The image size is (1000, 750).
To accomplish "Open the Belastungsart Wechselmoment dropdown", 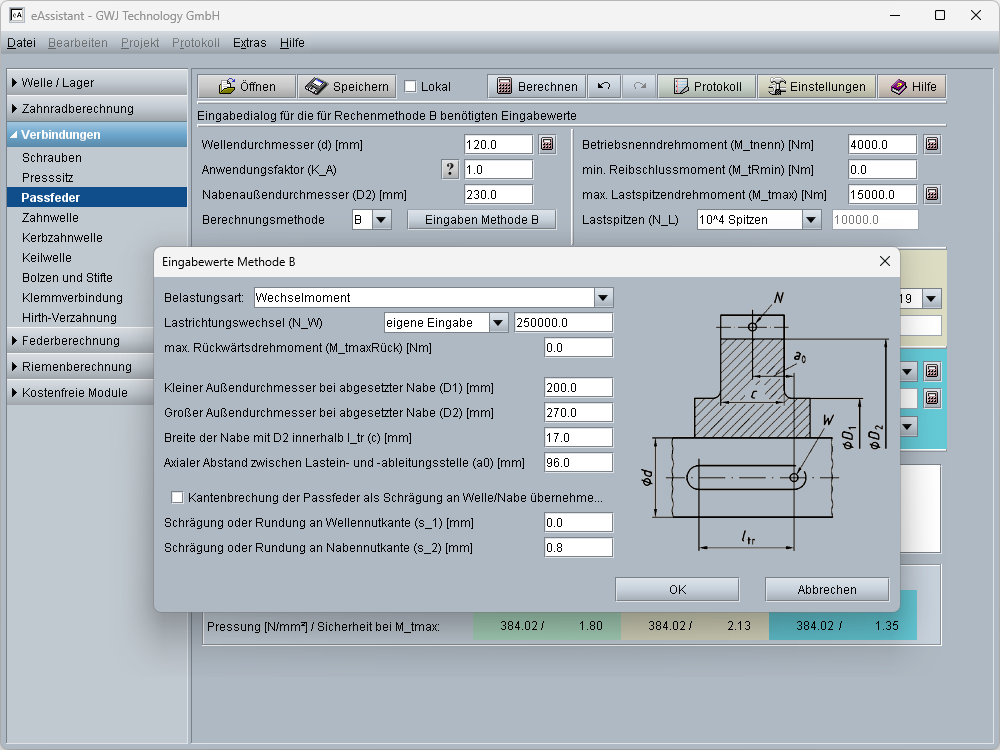I will tap(602, 298).
